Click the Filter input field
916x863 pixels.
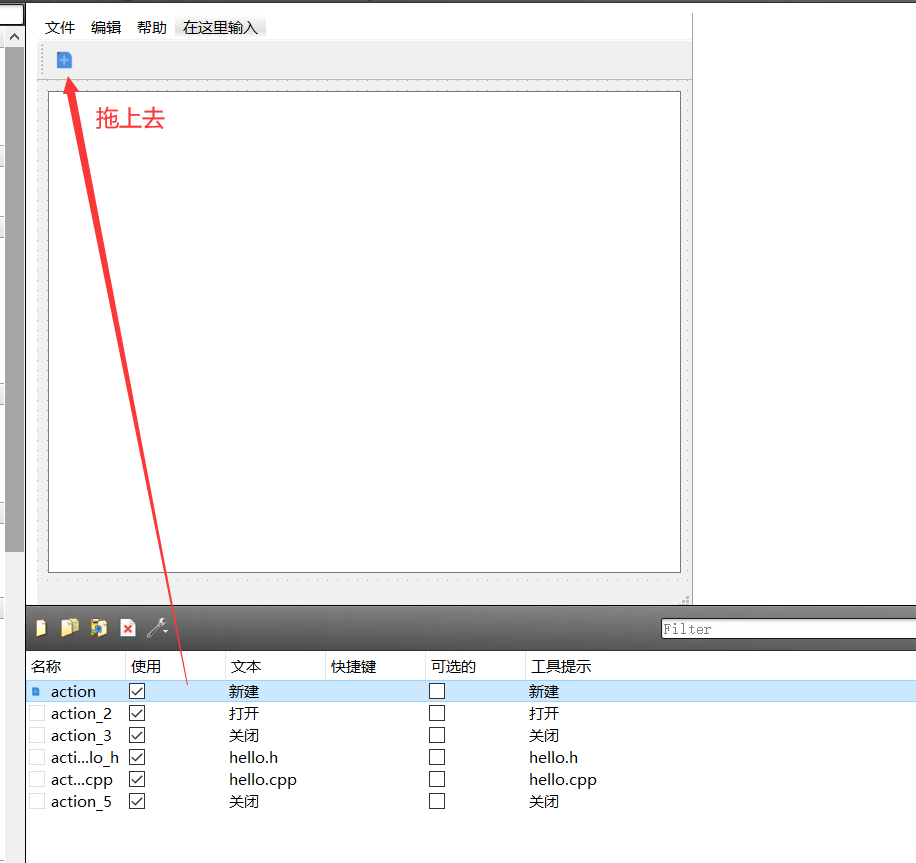coord(789,629)
